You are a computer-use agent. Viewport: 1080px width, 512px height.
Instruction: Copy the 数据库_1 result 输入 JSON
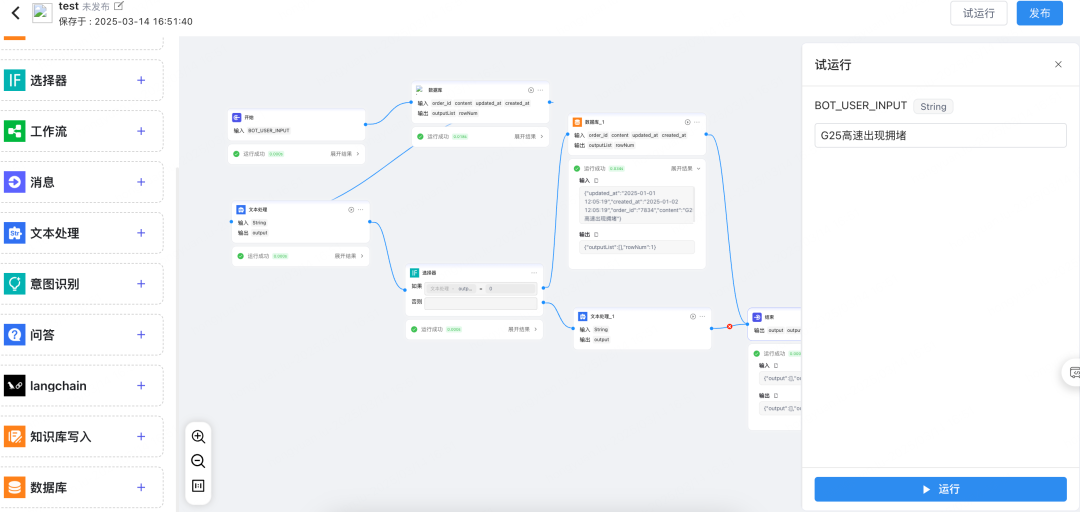click(596, 180)
